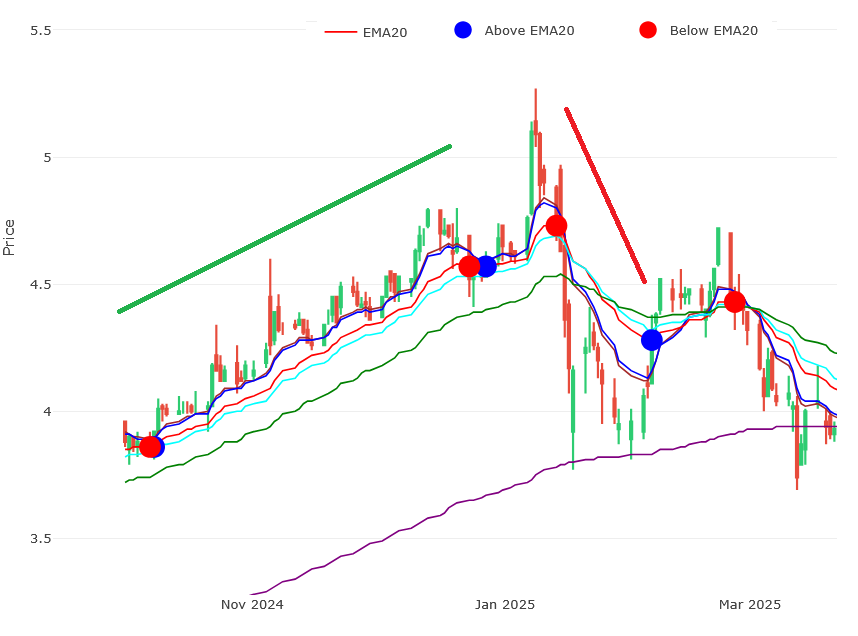Click the red marker at chart start near 3.9
The width and height of the screenshot is (858, 636).
[x=149, y=447]
